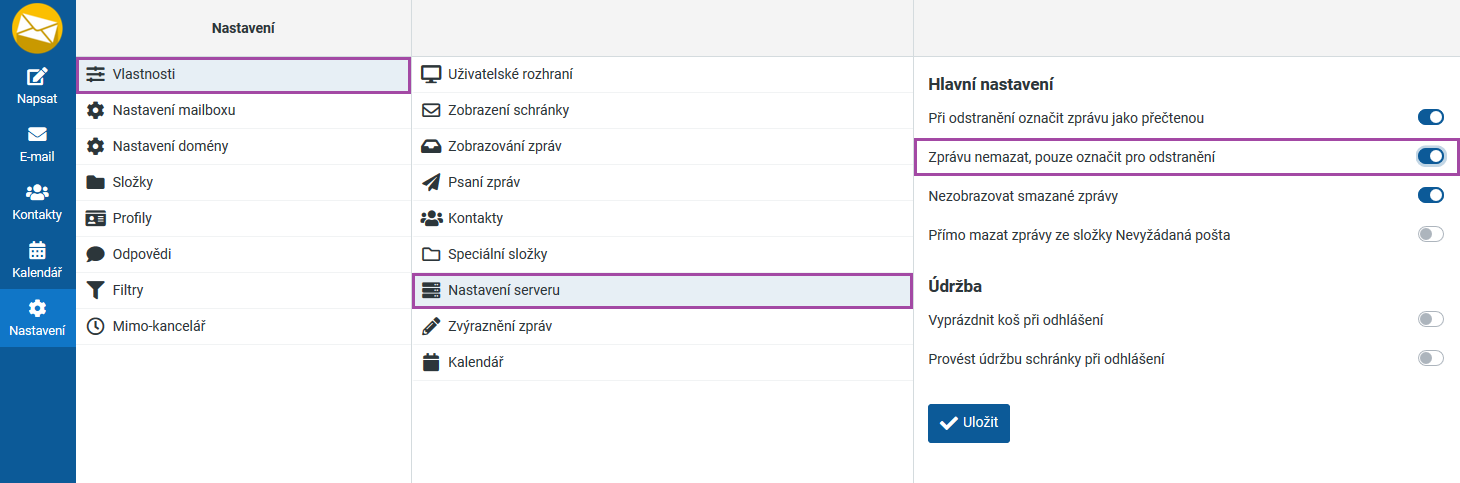Click the Mimo-kancelář clock icon

click(x=96, y=326)
